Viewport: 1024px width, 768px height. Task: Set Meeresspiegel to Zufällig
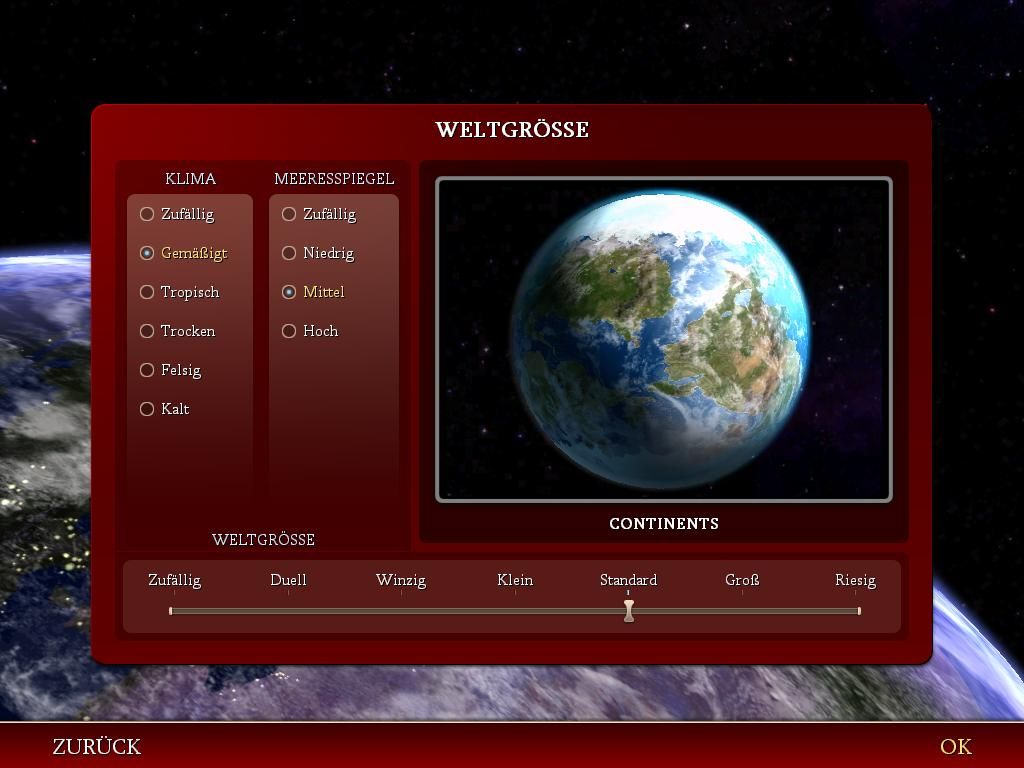(x=289, y=214)
